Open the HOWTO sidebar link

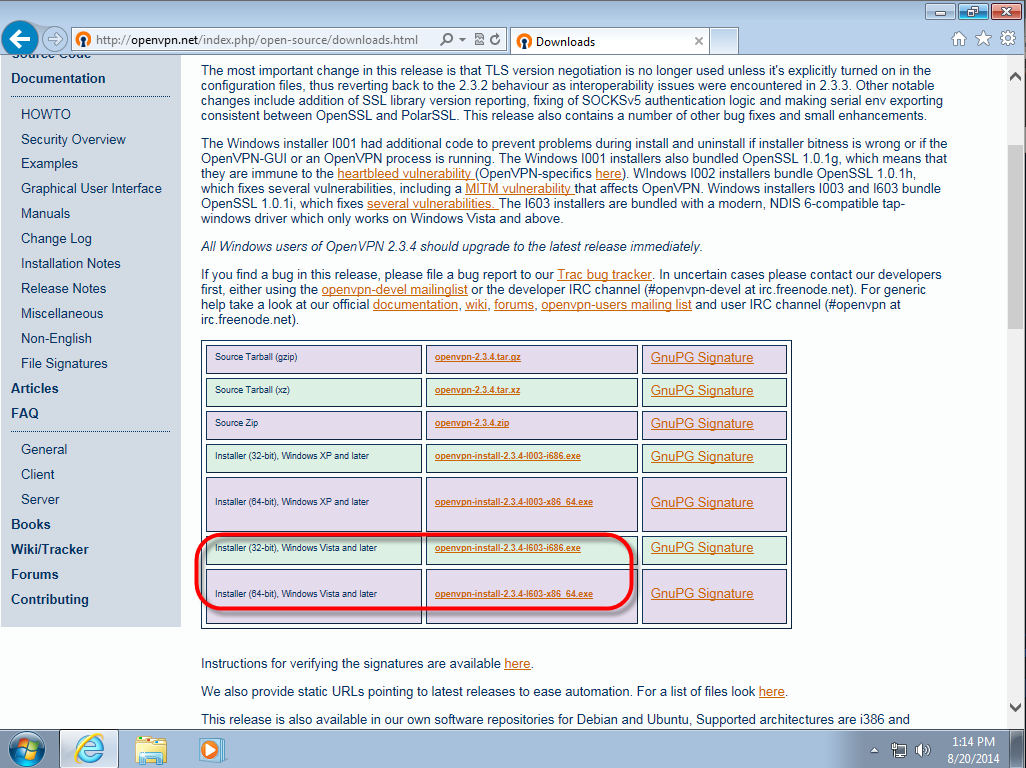coord(46,114)
